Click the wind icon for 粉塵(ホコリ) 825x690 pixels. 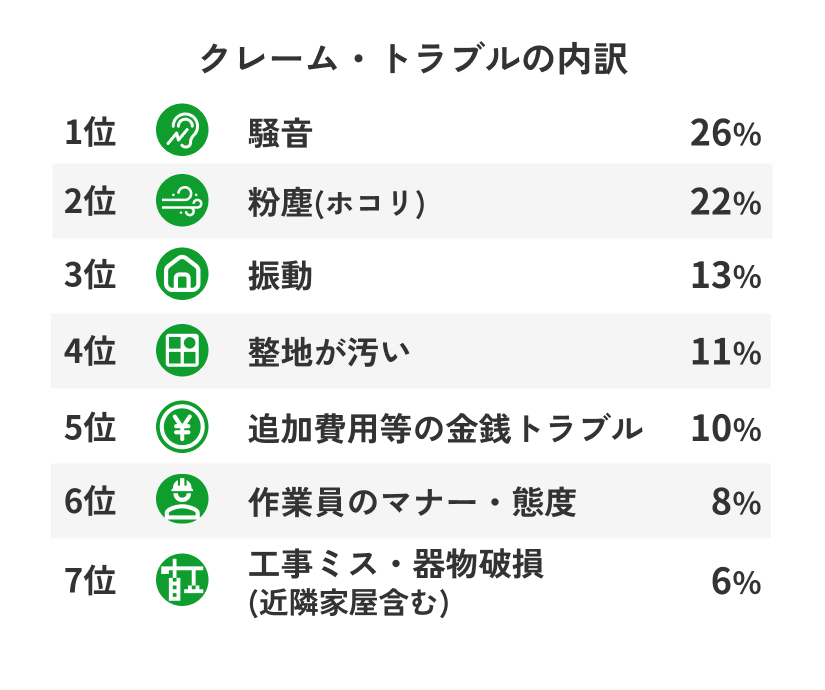[182, 203]
